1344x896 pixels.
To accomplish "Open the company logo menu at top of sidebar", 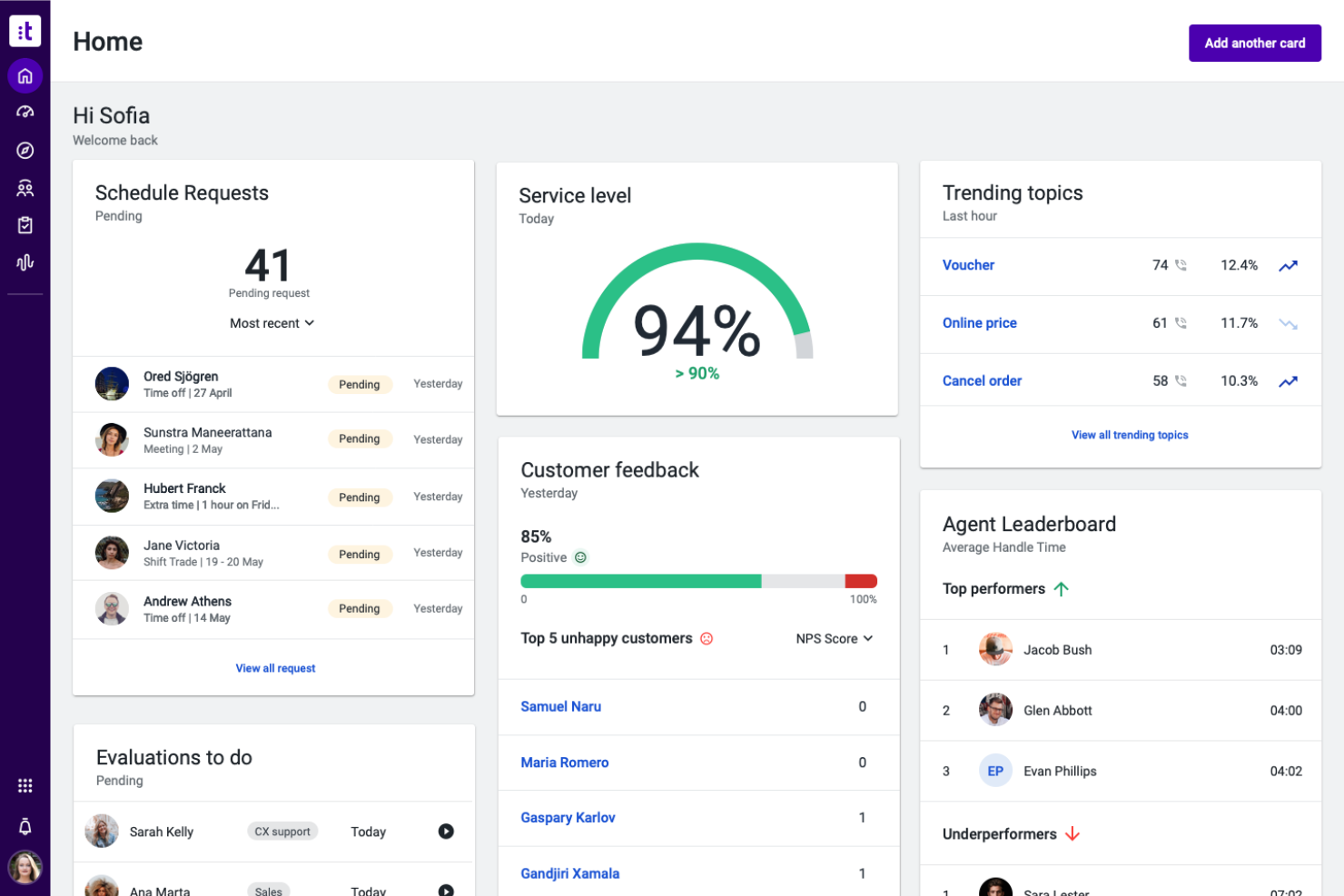I will pos(25,30).
